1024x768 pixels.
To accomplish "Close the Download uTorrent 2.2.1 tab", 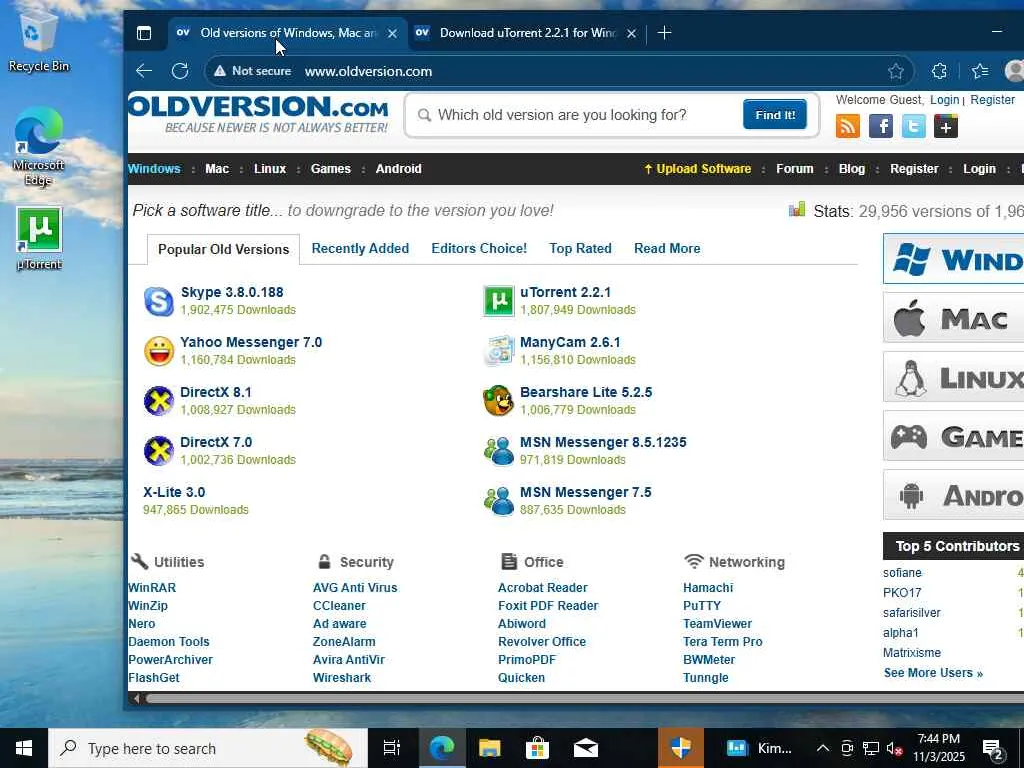I will (x=631, y=33).
